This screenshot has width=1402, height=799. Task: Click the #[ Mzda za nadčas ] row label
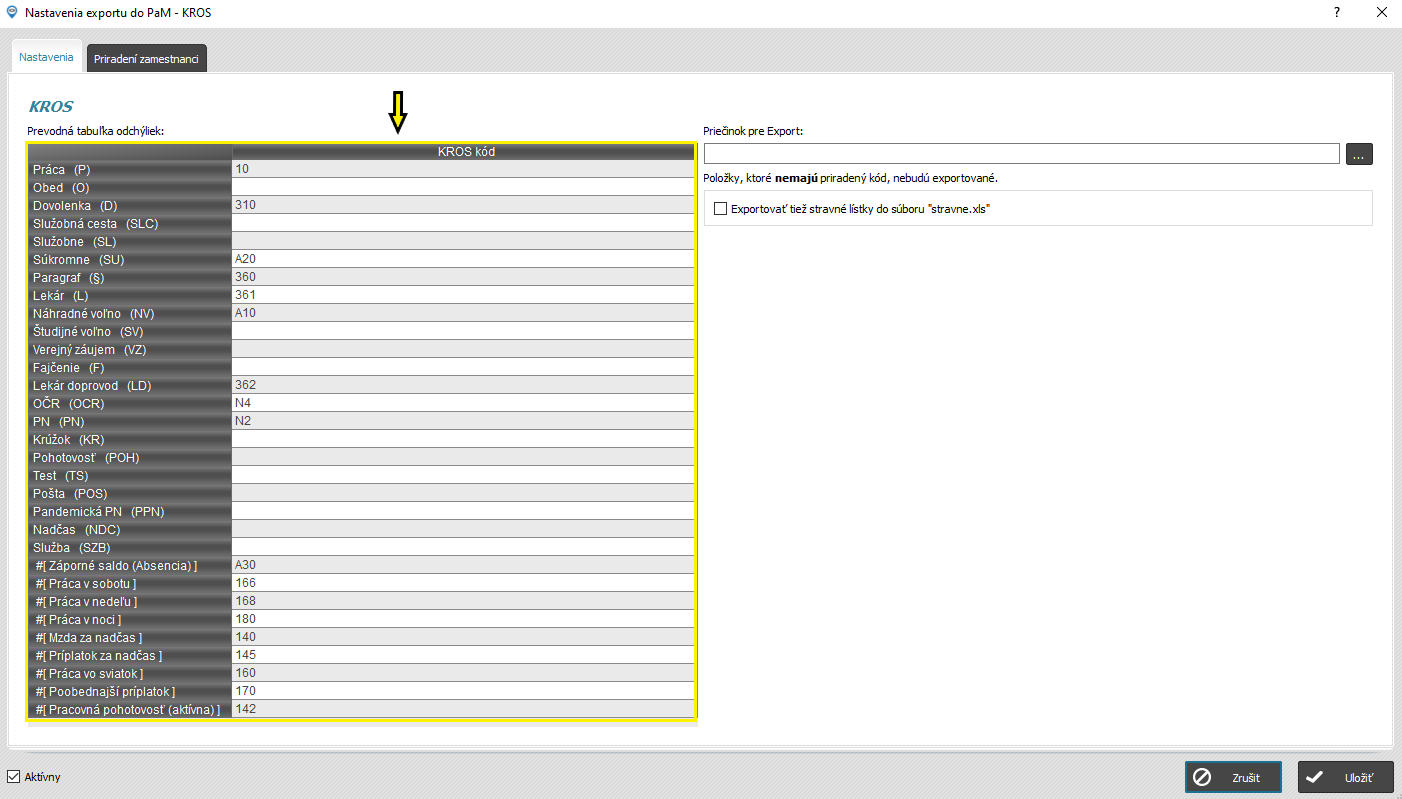[130, 637]
